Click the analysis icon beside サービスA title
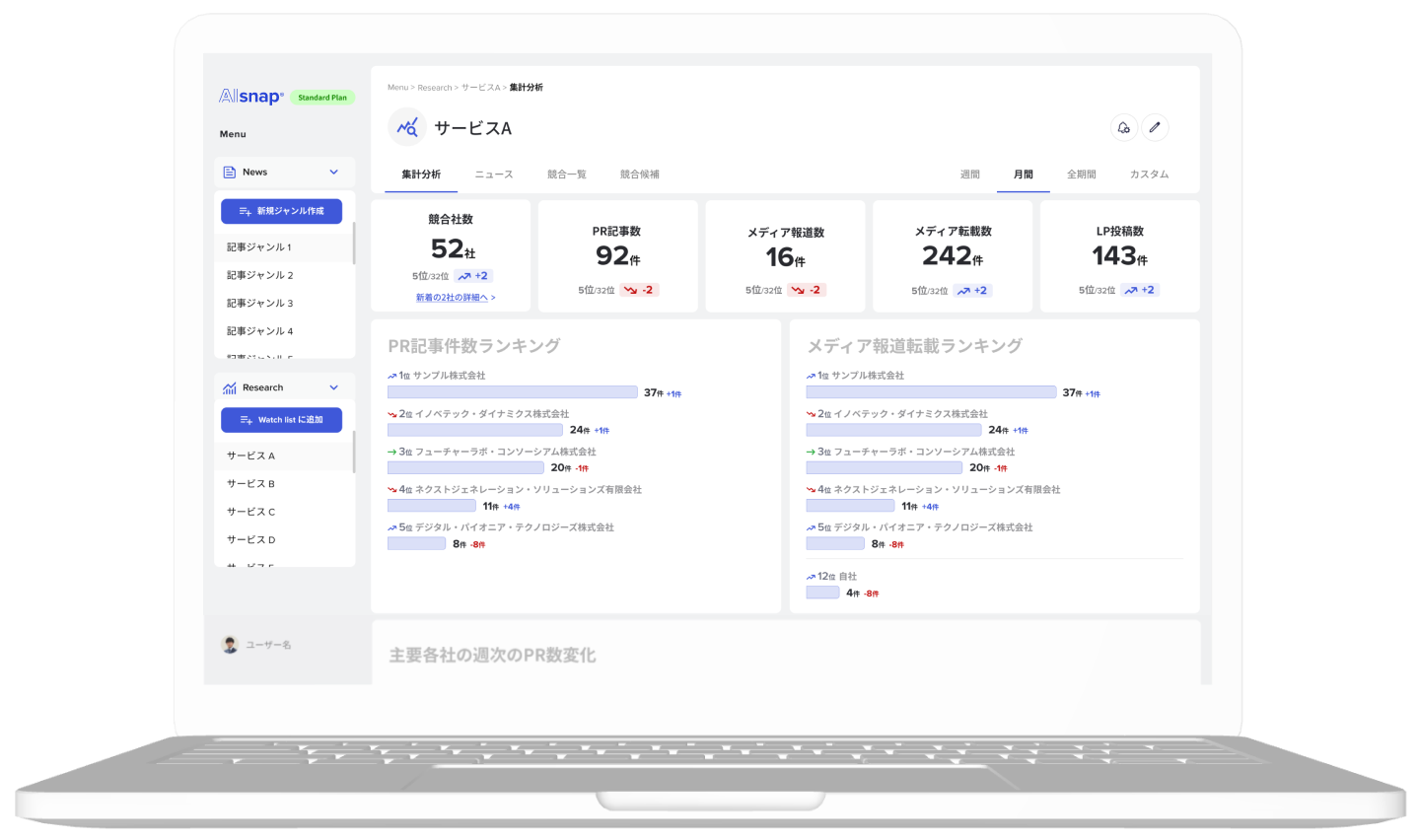This screenshot has height=840, width=1418. click(406, 127)
